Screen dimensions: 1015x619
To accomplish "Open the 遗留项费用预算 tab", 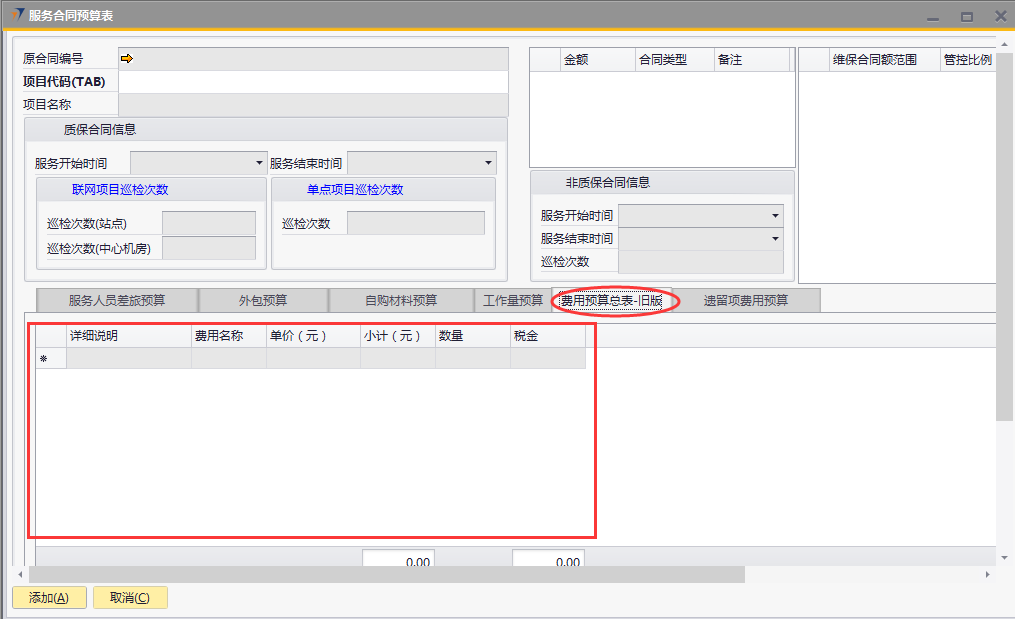I will click(745, 300).
